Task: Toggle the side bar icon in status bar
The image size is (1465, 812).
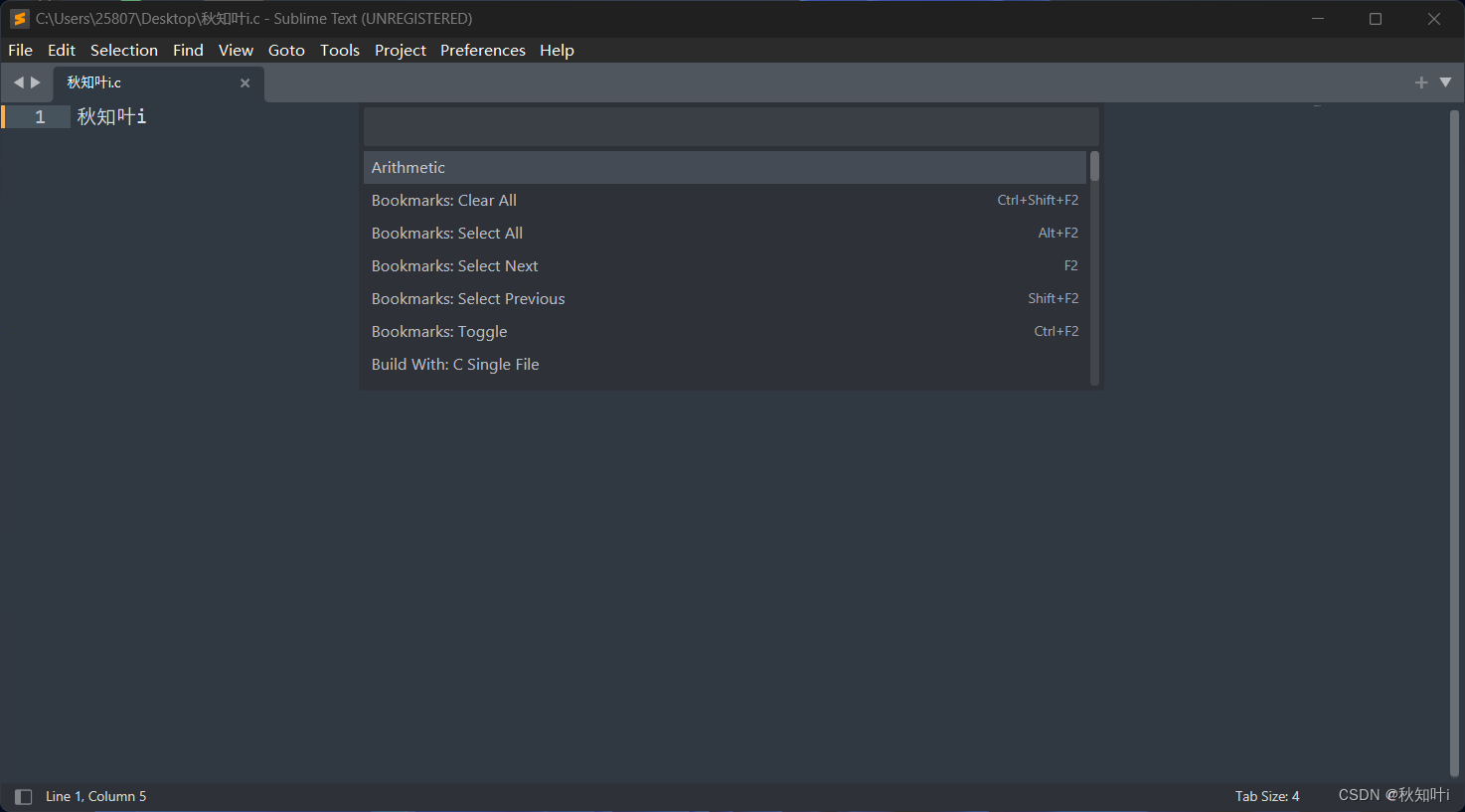Action: click(23, 797)
